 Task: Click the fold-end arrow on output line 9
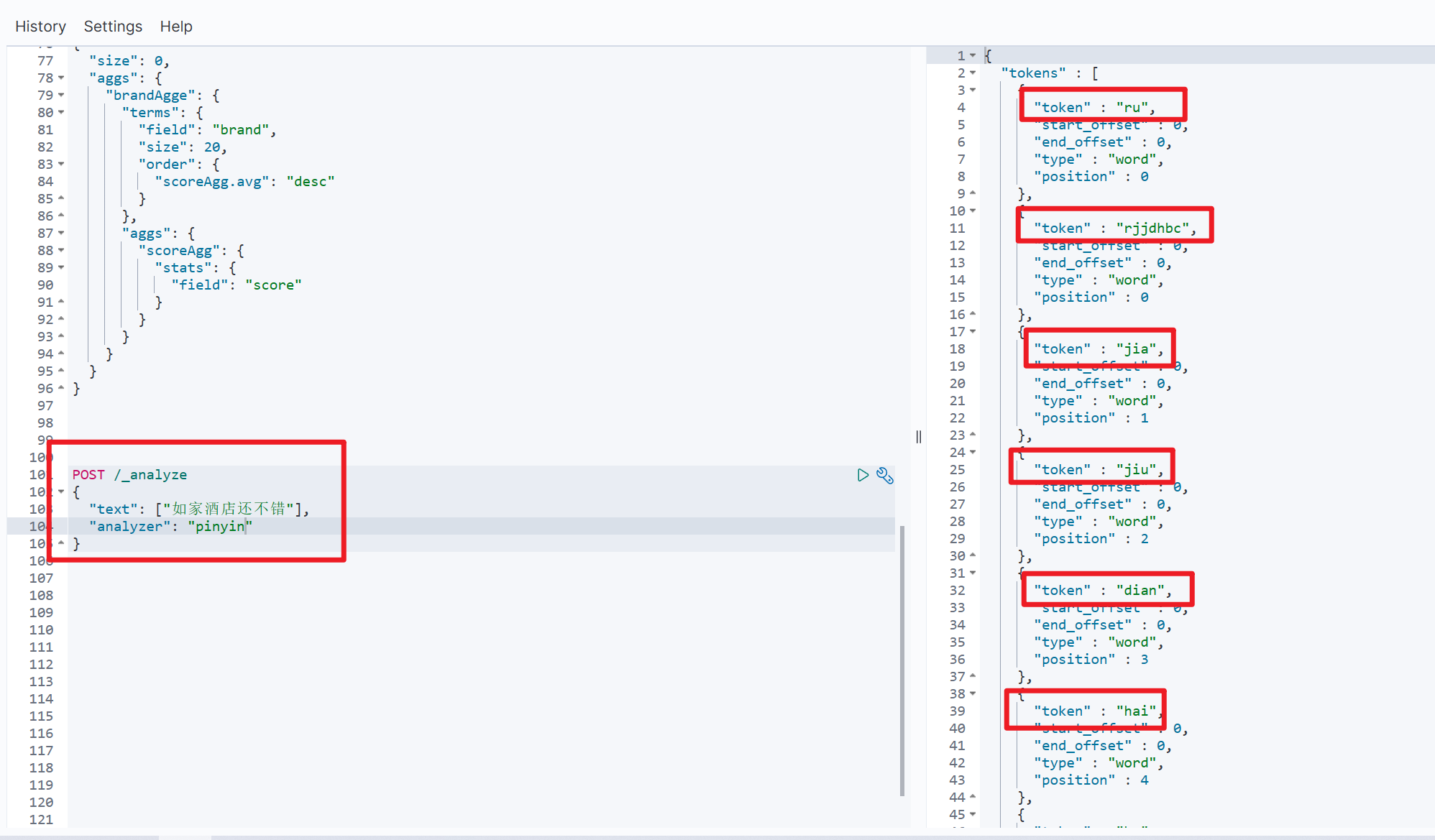coord(973,193)
